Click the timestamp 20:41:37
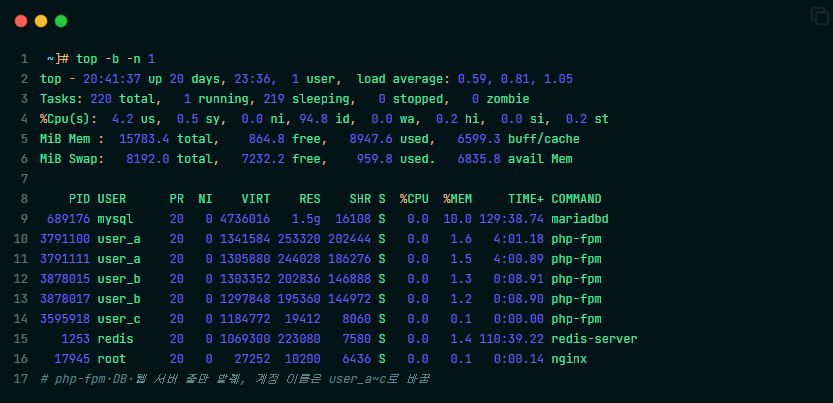833x403 pixels. pyautogui.click(x=112, y=79)
